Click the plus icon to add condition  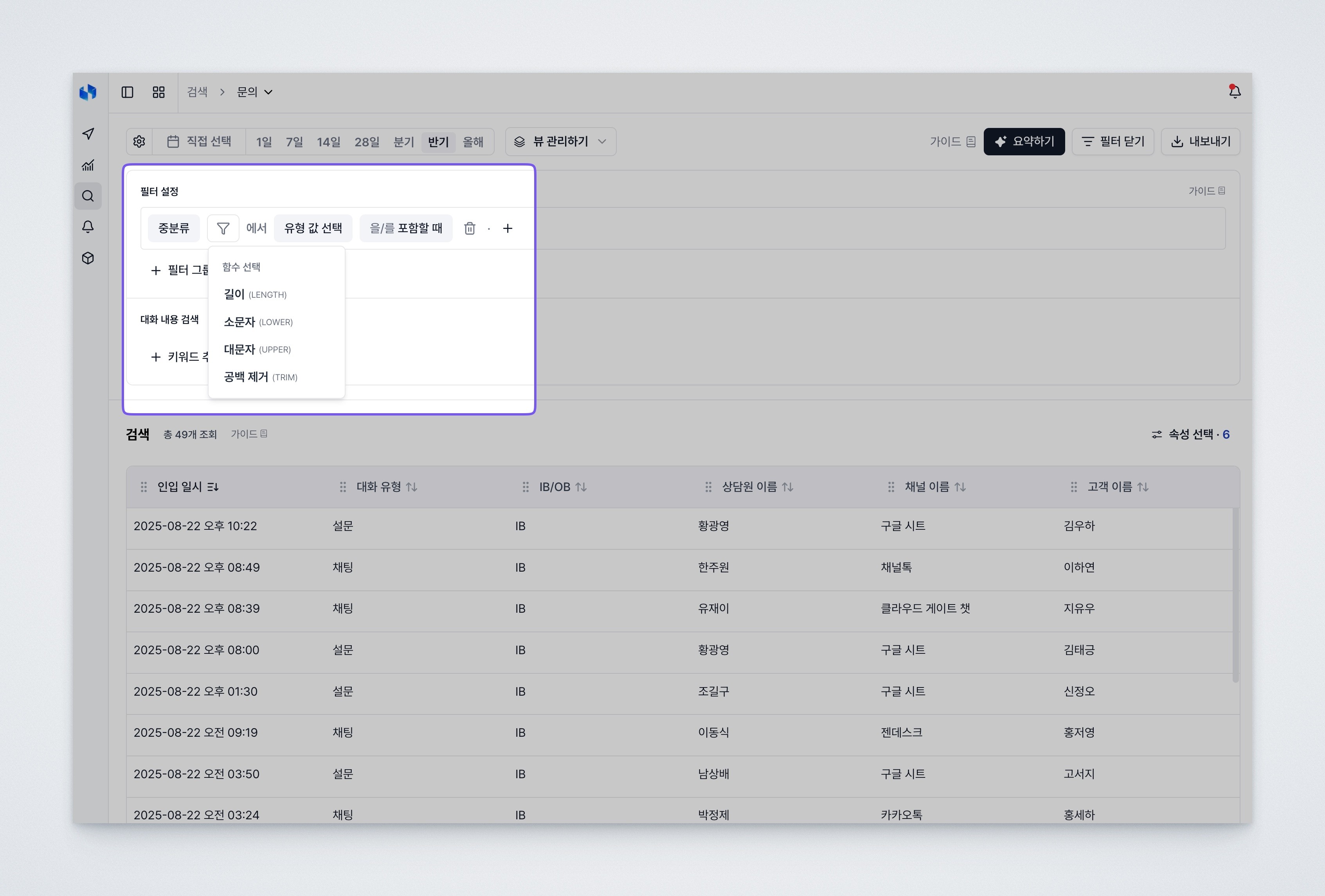tap(508, 228)
